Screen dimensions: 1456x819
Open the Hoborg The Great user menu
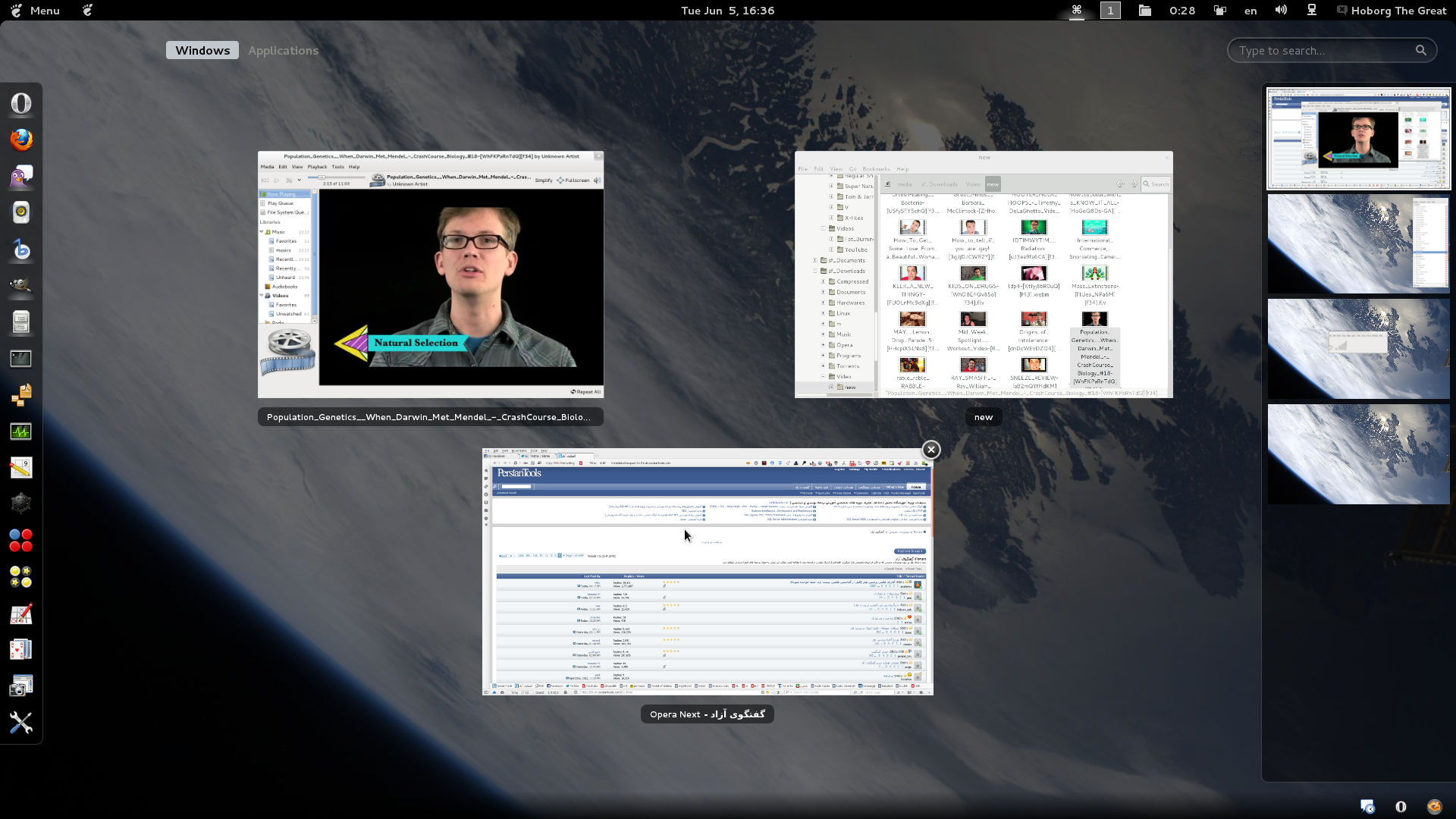pos(1391,11)
